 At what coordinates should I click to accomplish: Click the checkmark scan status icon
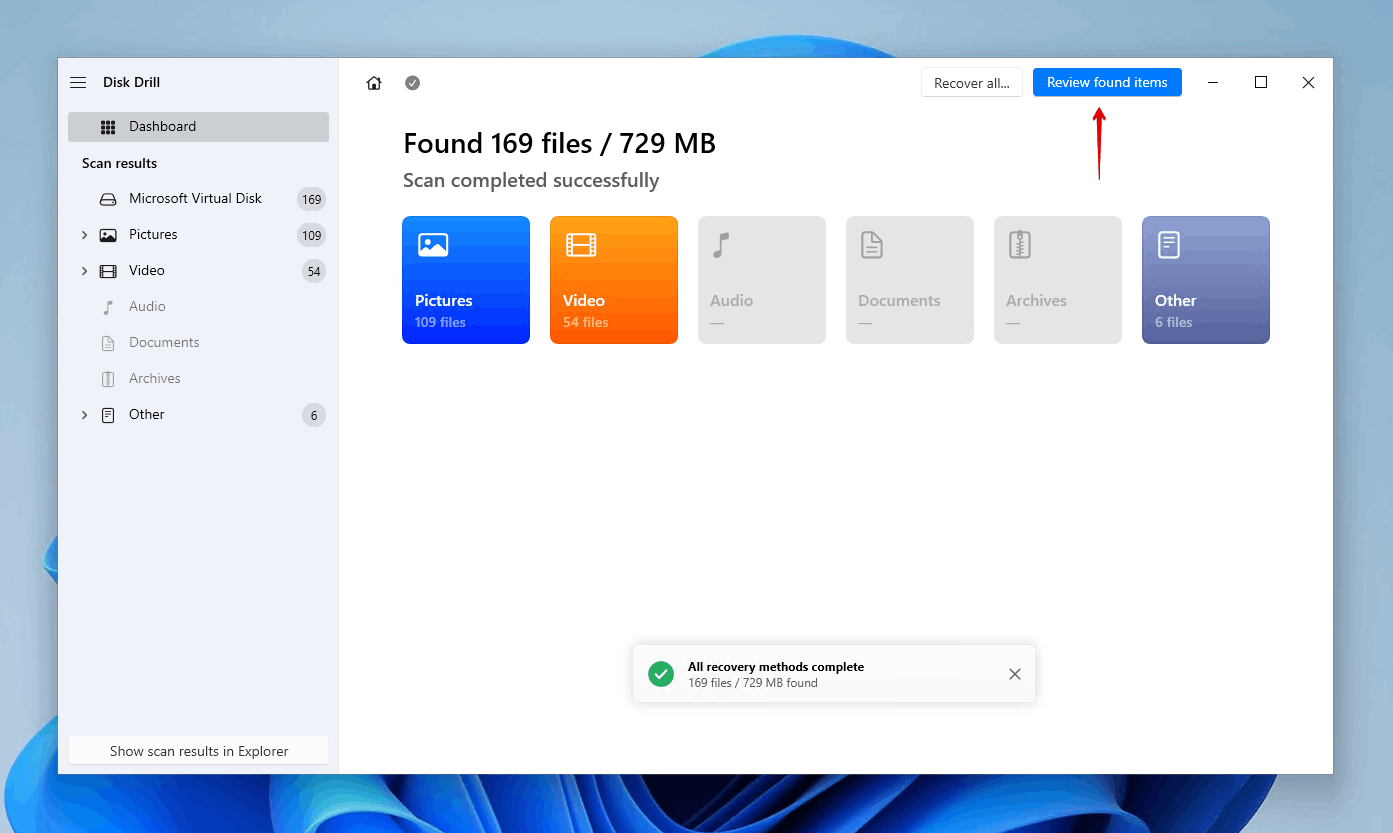(412, 83)
